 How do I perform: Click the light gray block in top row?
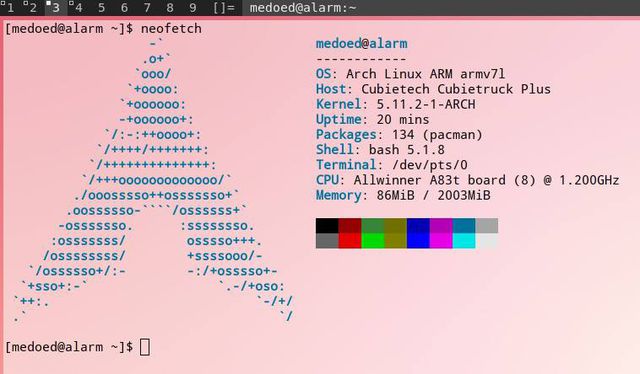[x=487, y=225]
